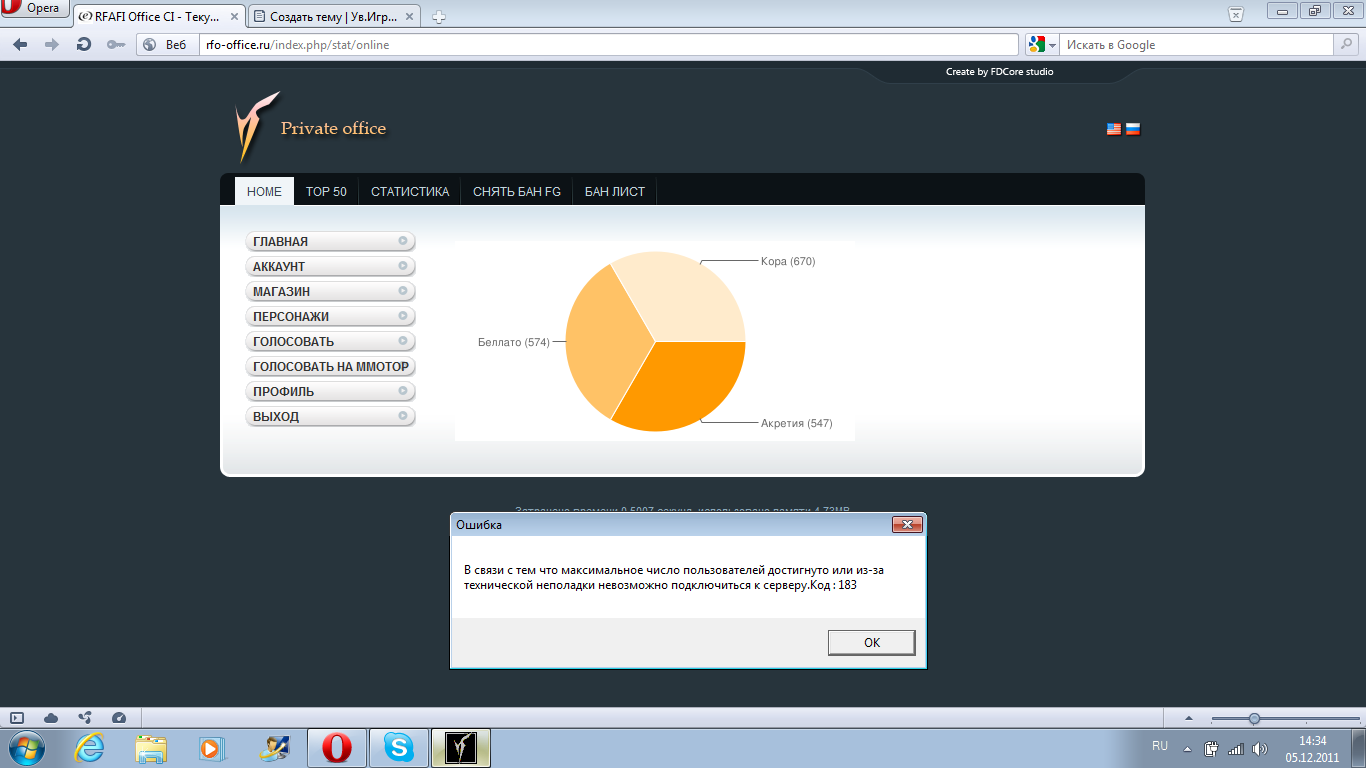Click the ПРОФИЛЬ sidebar button
Viewport: 1366px width, 771px height.
click(x=330, y=392)
